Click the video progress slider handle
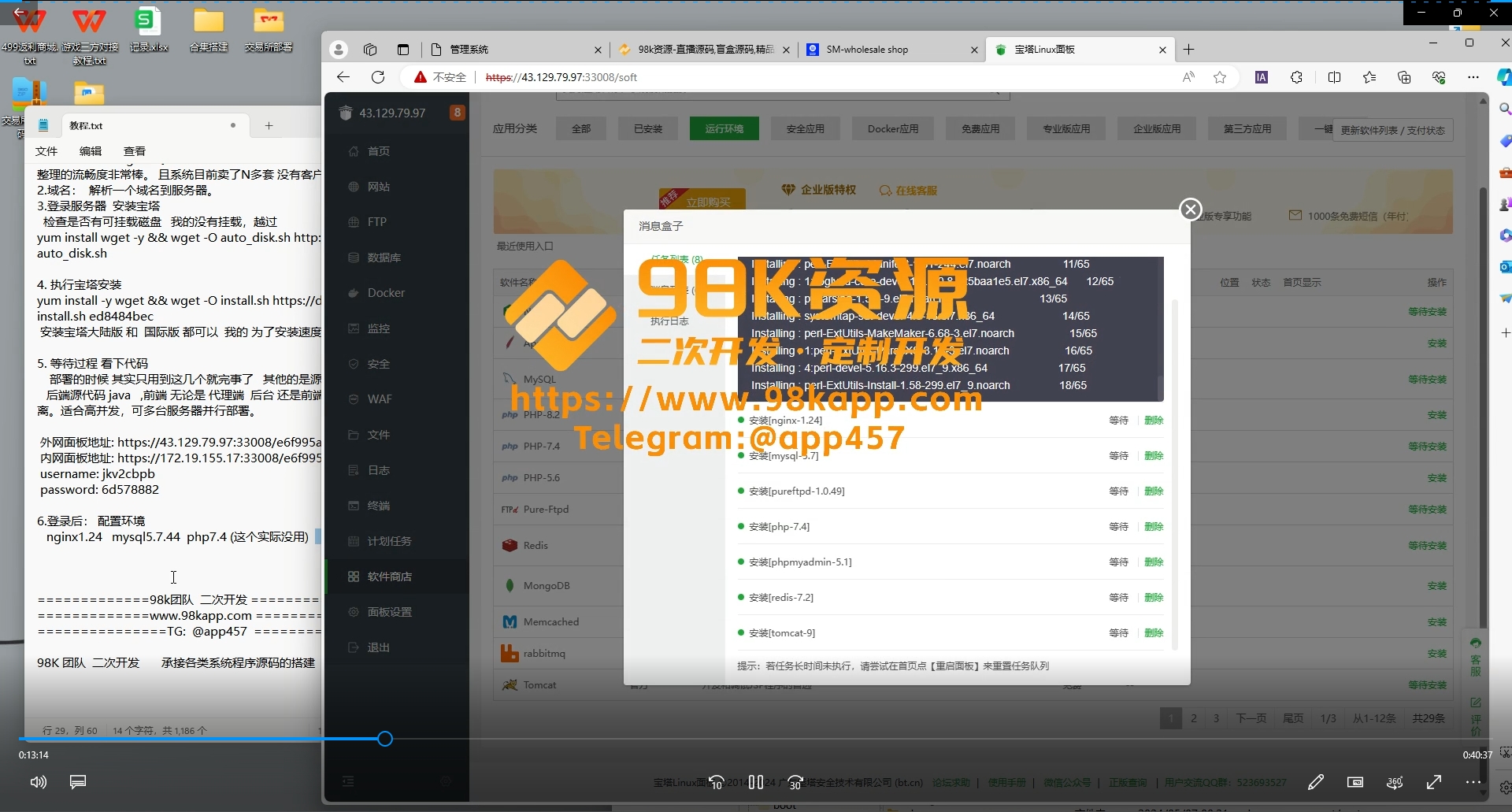The image size is (1512, 812). (384, 739)
